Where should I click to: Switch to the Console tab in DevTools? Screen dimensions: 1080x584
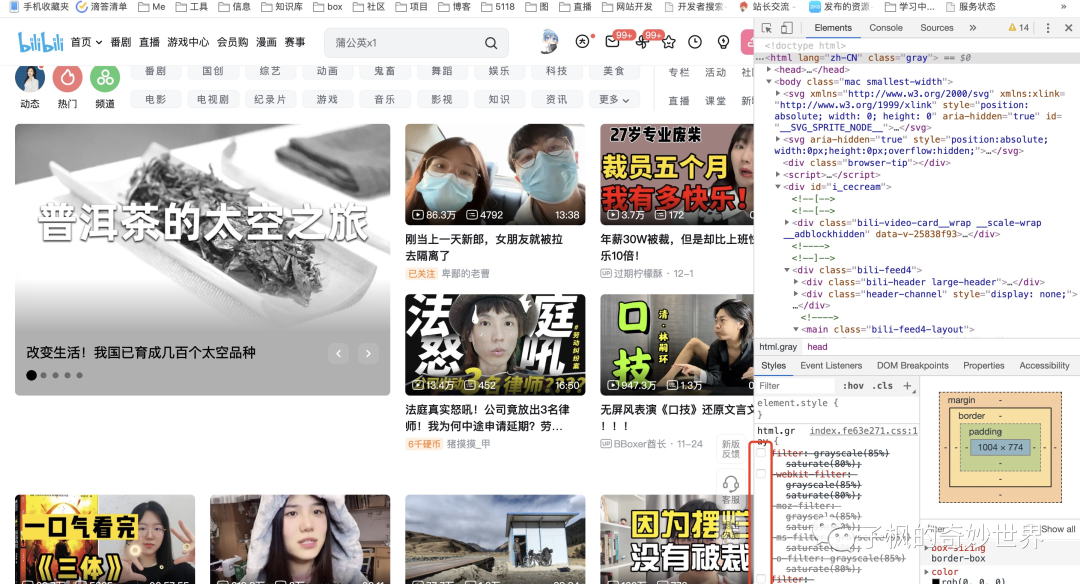point(886,28)
